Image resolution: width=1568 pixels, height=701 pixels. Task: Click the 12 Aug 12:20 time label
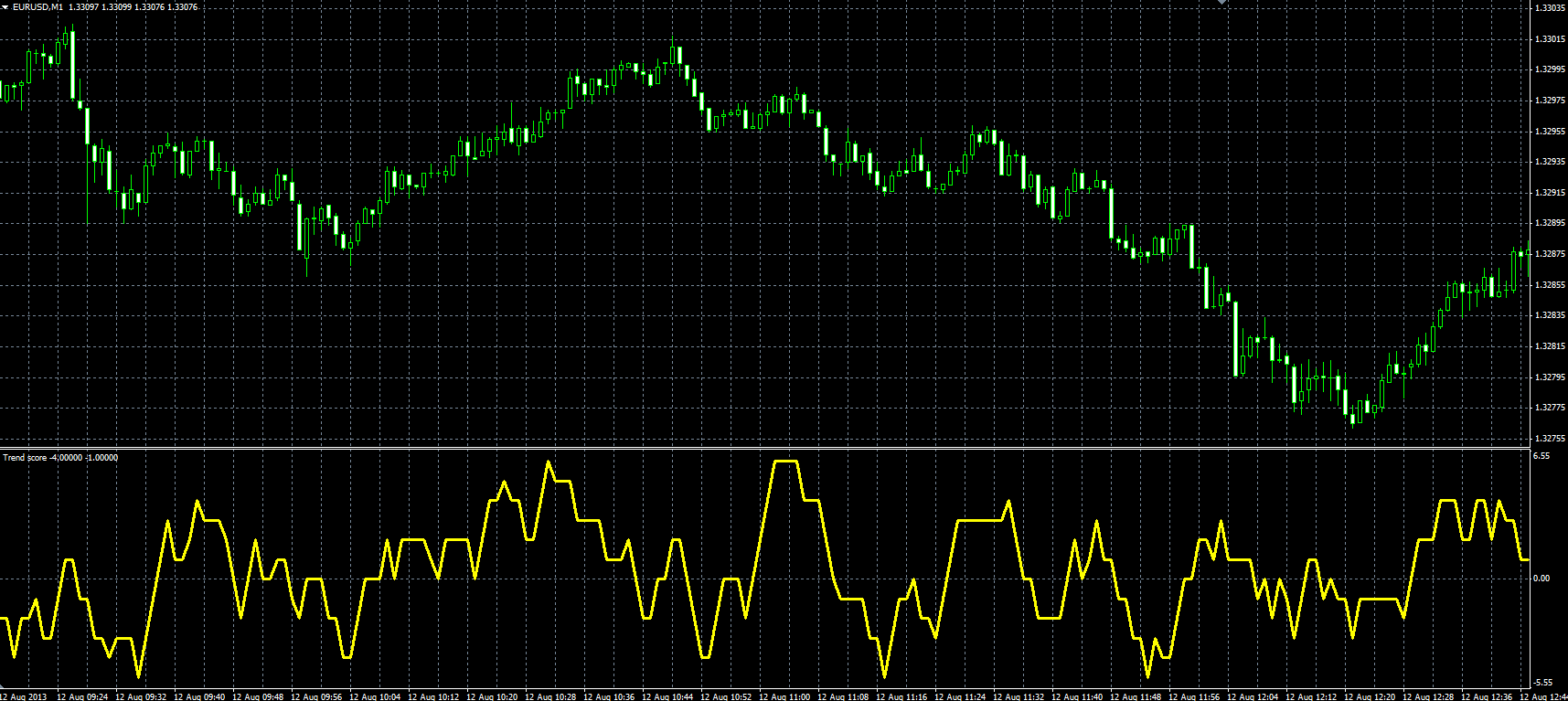coord(1370,696)
